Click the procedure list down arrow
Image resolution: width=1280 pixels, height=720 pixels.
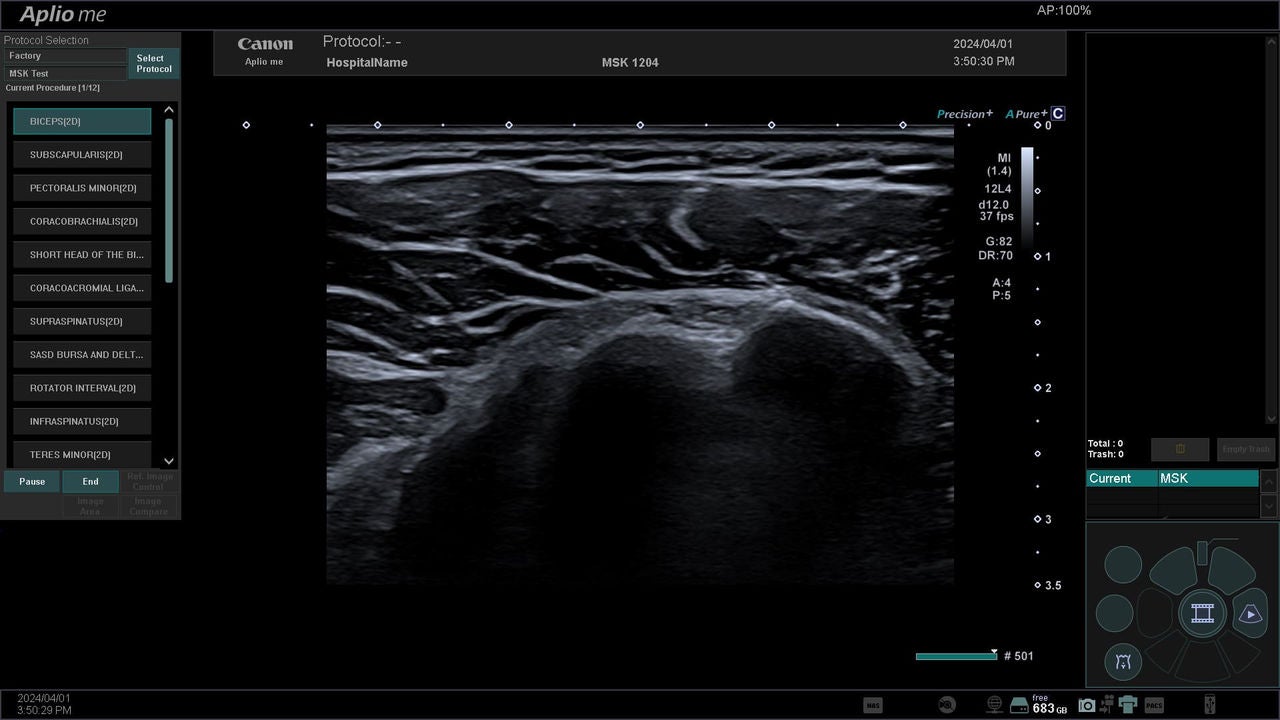click(x=168, y=461)
